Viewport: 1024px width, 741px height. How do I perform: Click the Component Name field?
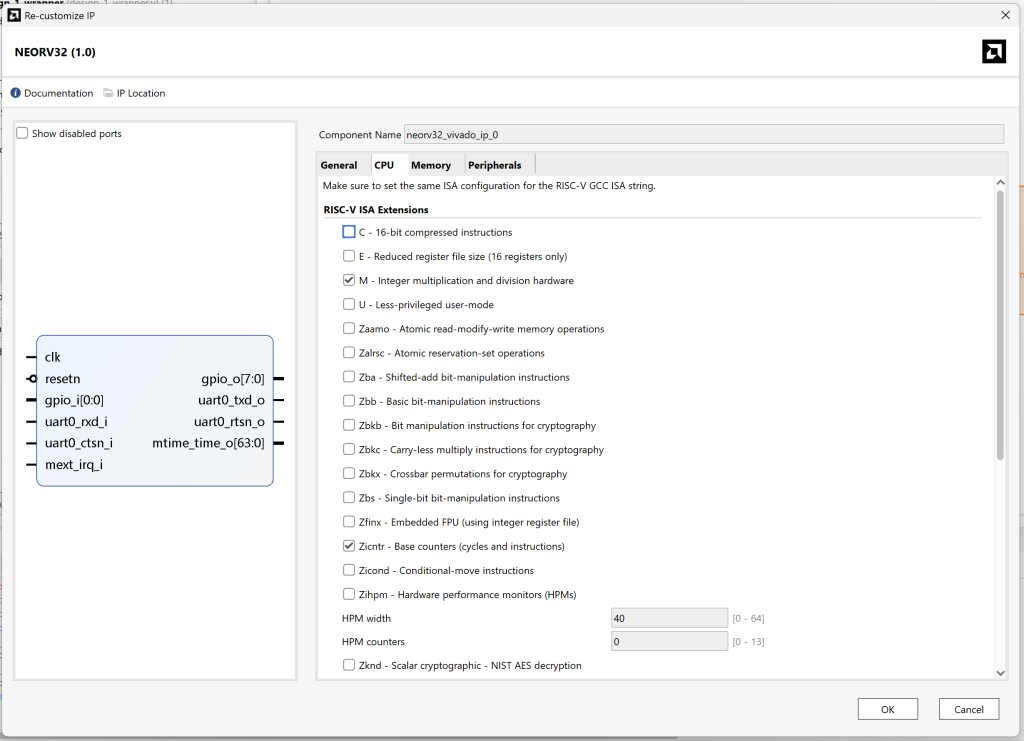click(x=703, y=134)
